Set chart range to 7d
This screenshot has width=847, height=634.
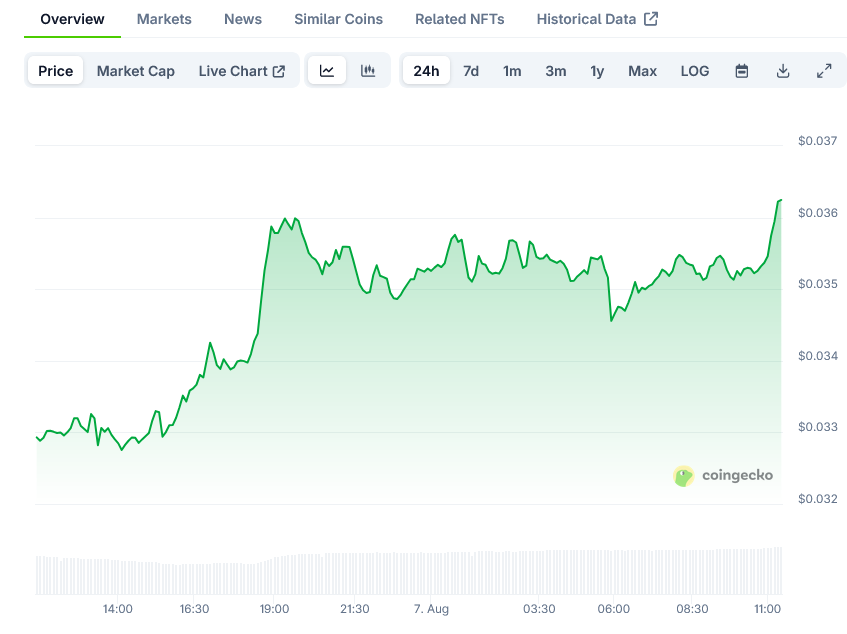pos(471,71)
